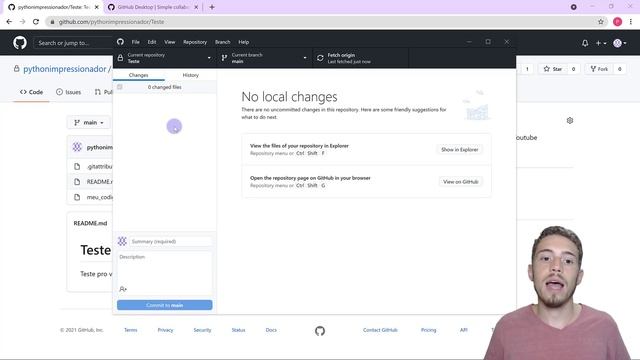Open Terms footer link
This screenshot has height=360, width=640.
click(x=131, y=330)
